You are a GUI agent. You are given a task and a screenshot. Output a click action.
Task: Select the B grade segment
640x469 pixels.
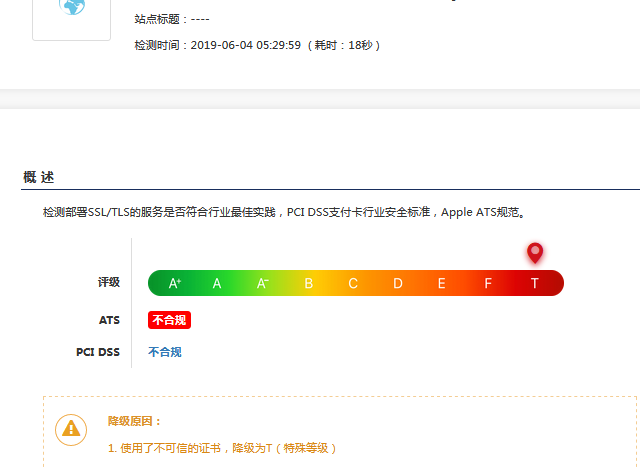point(308,283)
